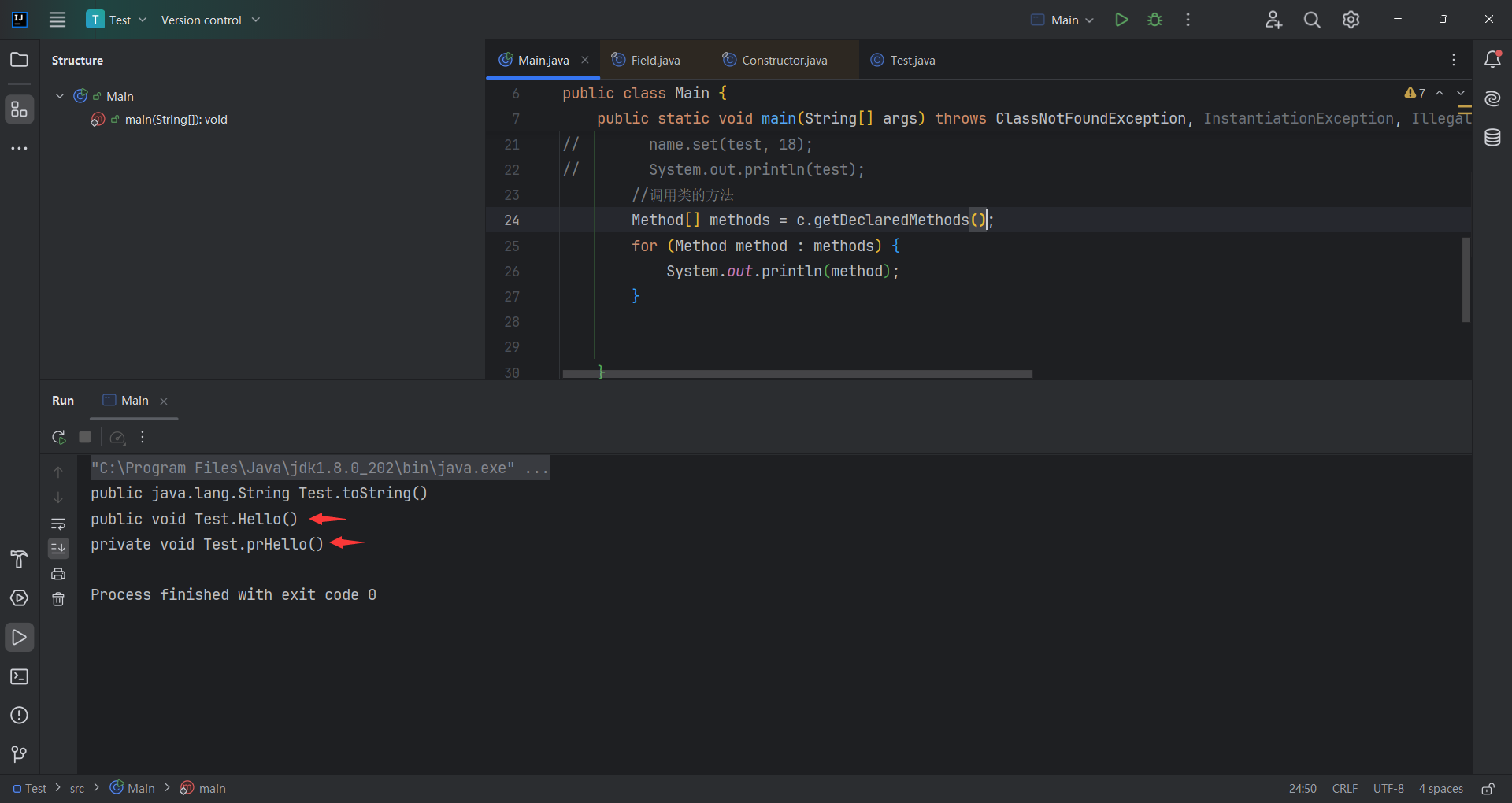Click line number 25 in gutter
Image resolution: width=1512 pixels, height=803 pixels.
(x=512, y=246)
